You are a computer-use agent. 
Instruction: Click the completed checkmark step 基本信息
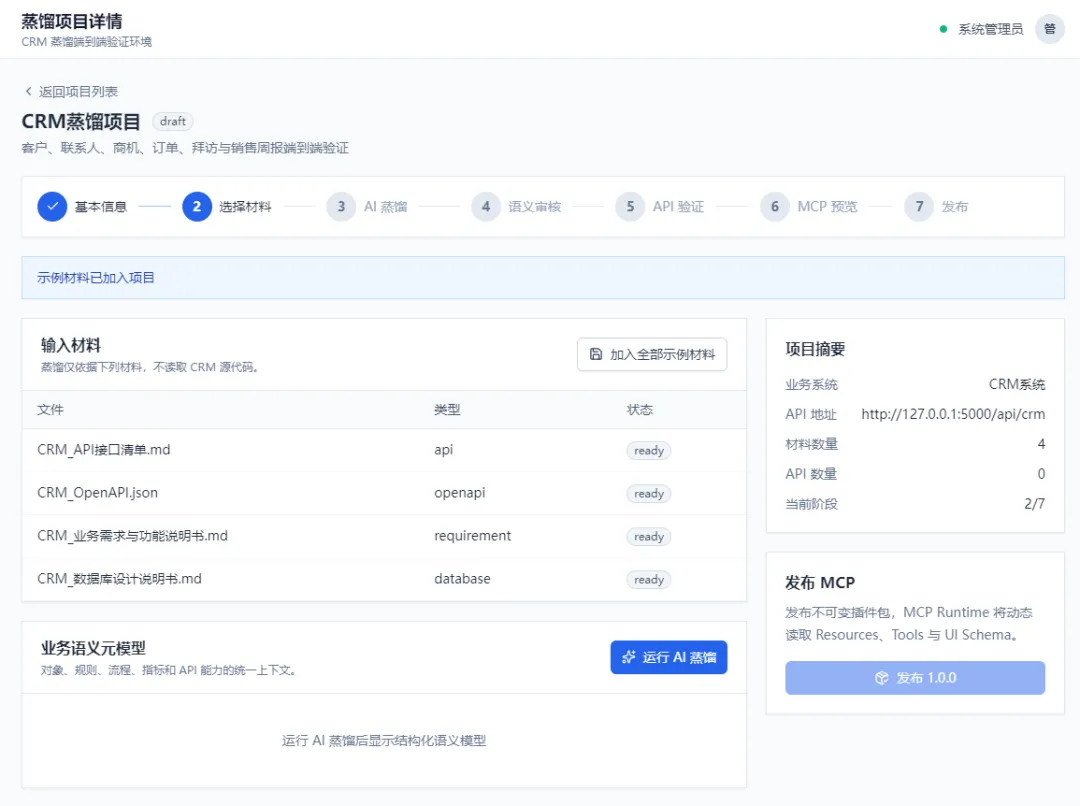[52, 206]
